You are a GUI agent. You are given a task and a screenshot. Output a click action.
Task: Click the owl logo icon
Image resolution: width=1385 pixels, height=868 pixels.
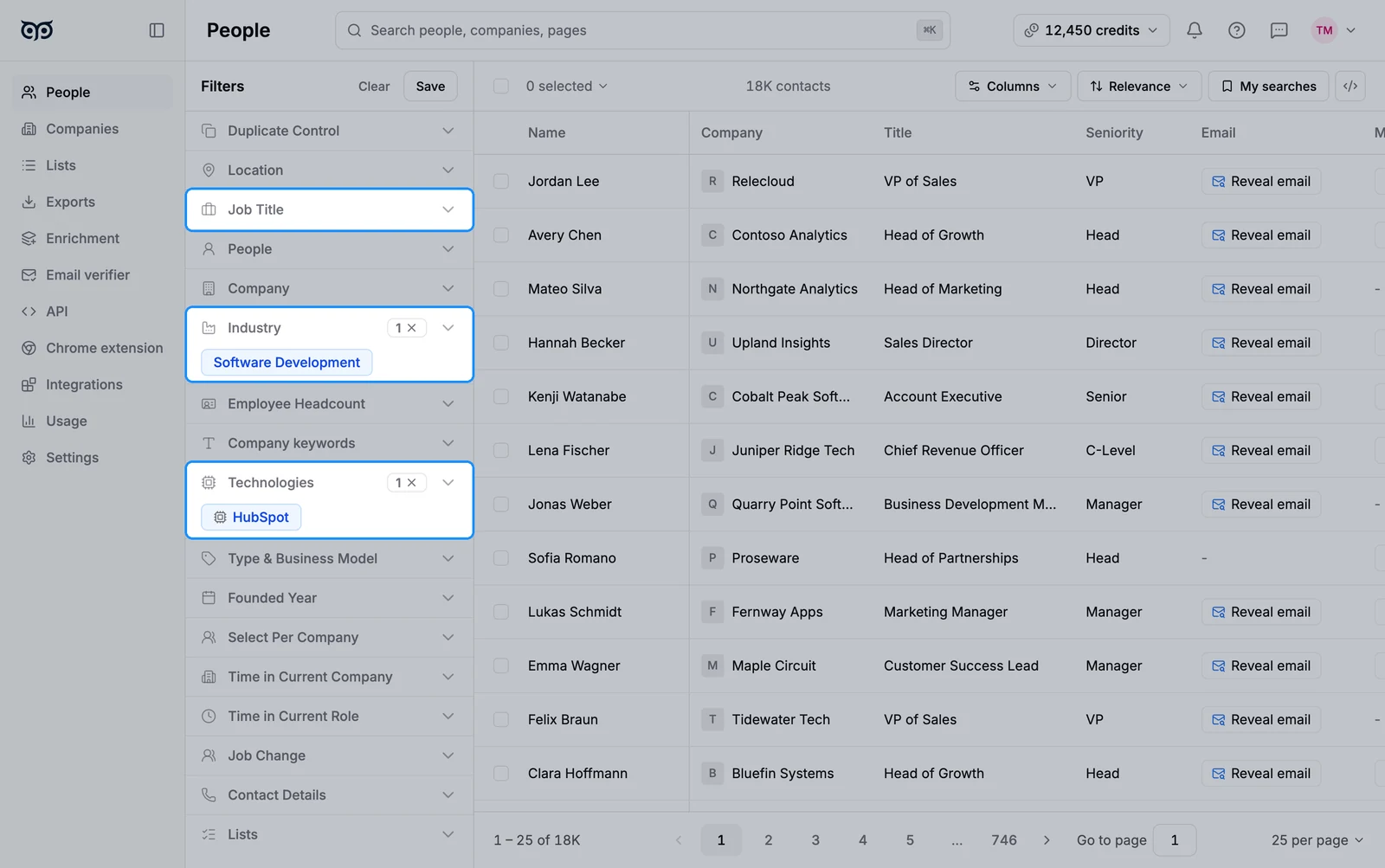(36, 30)
